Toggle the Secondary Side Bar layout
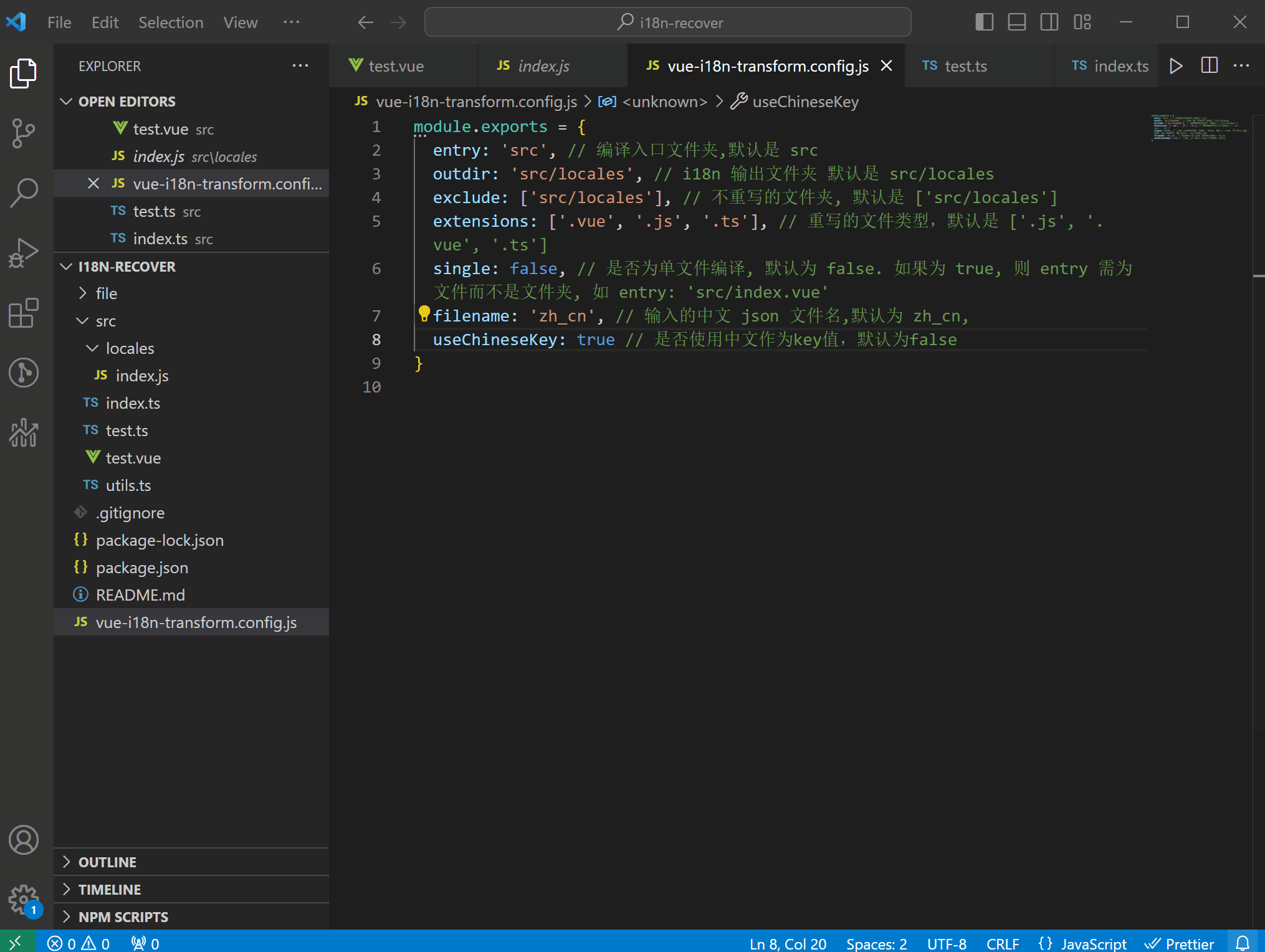1265x952 pixels. [1049, 22]
